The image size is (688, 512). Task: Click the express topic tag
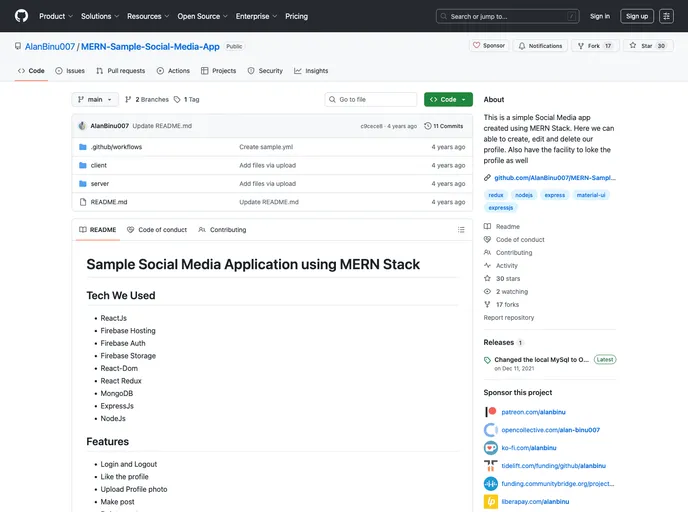tap(555, 195)
